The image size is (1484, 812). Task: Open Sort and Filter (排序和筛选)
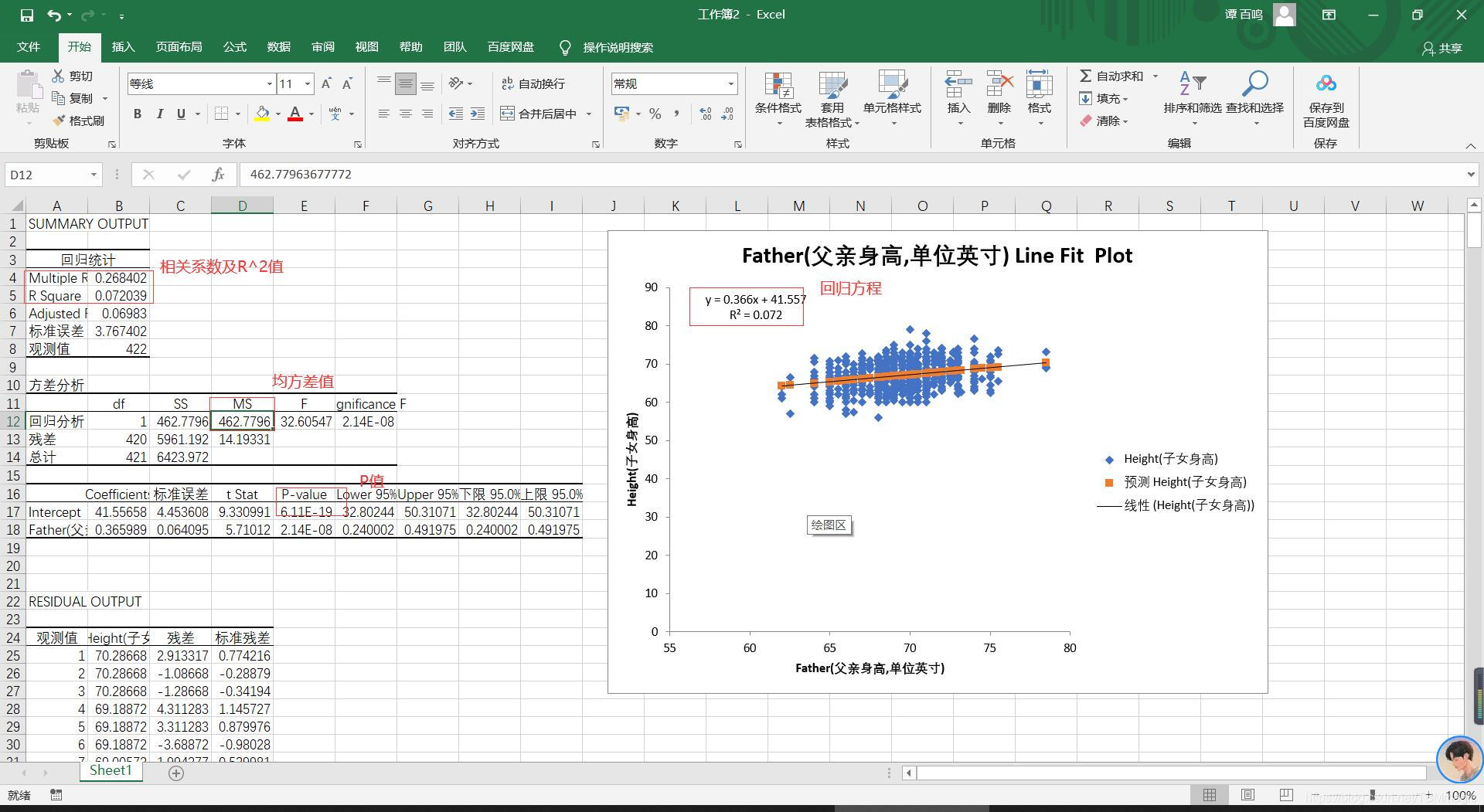click(1193, 100)
